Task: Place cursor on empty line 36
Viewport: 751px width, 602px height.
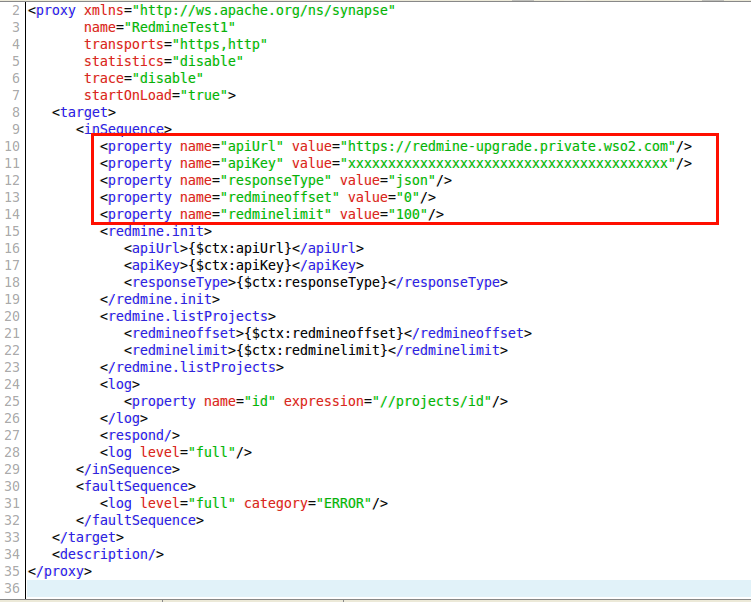Action: 388,588
